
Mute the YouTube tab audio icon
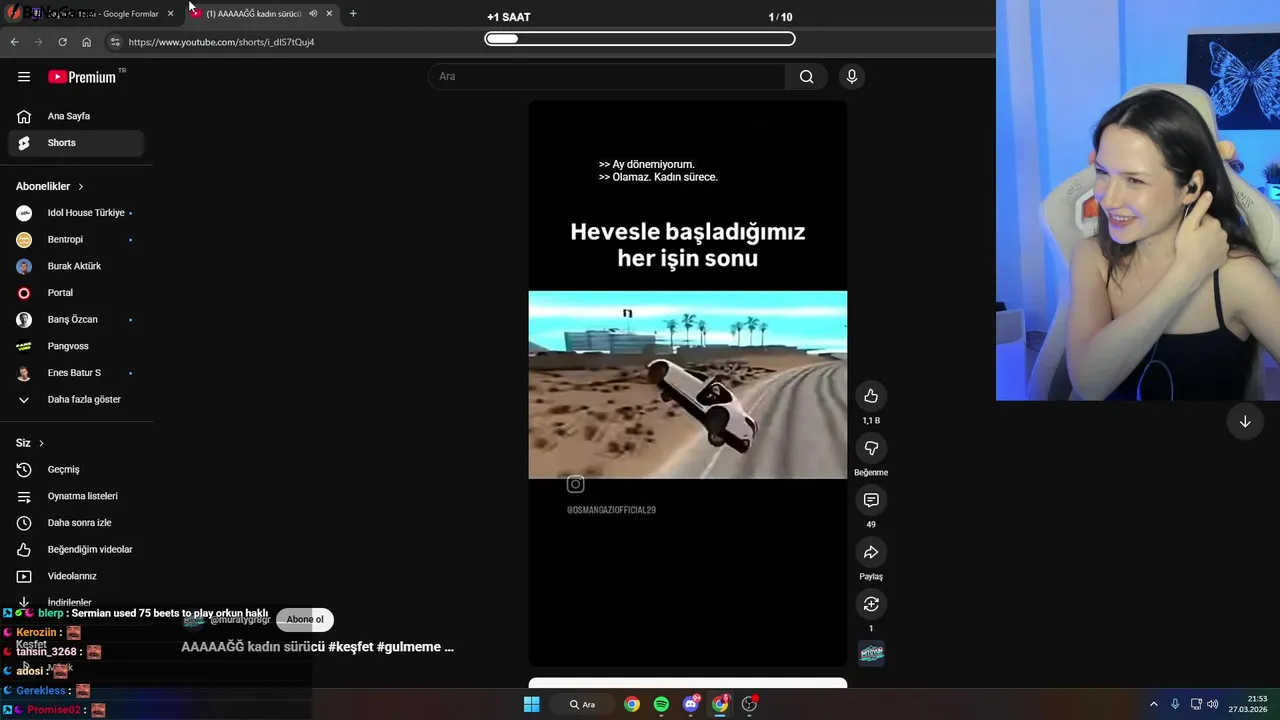tap(313, 14)
